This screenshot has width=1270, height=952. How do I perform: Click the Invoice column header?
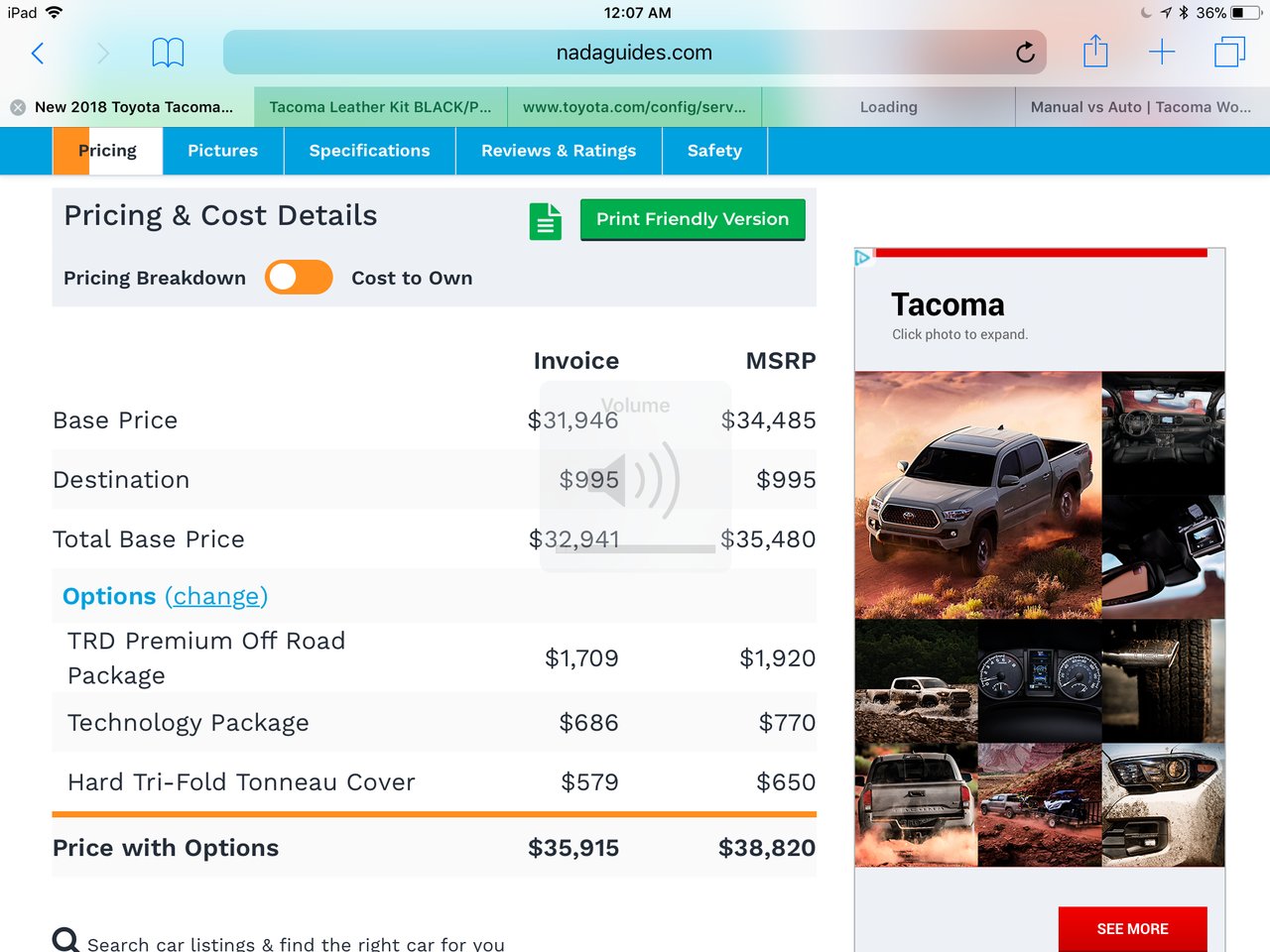click(576, 361)
